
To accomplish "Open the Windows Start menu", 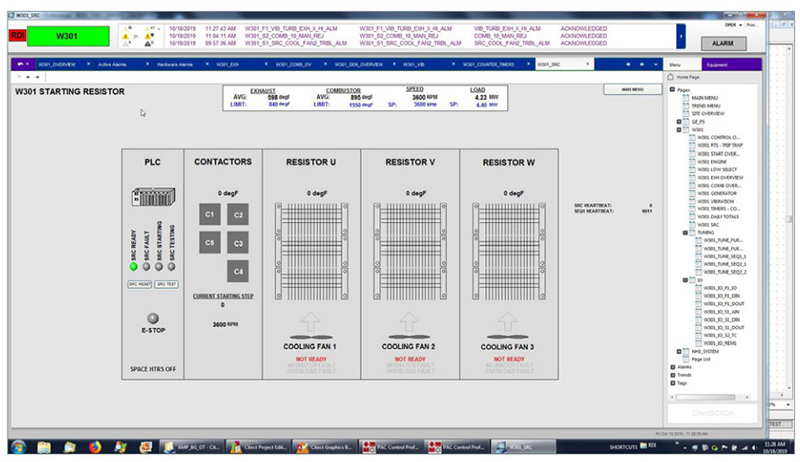I will coord(18,447).
